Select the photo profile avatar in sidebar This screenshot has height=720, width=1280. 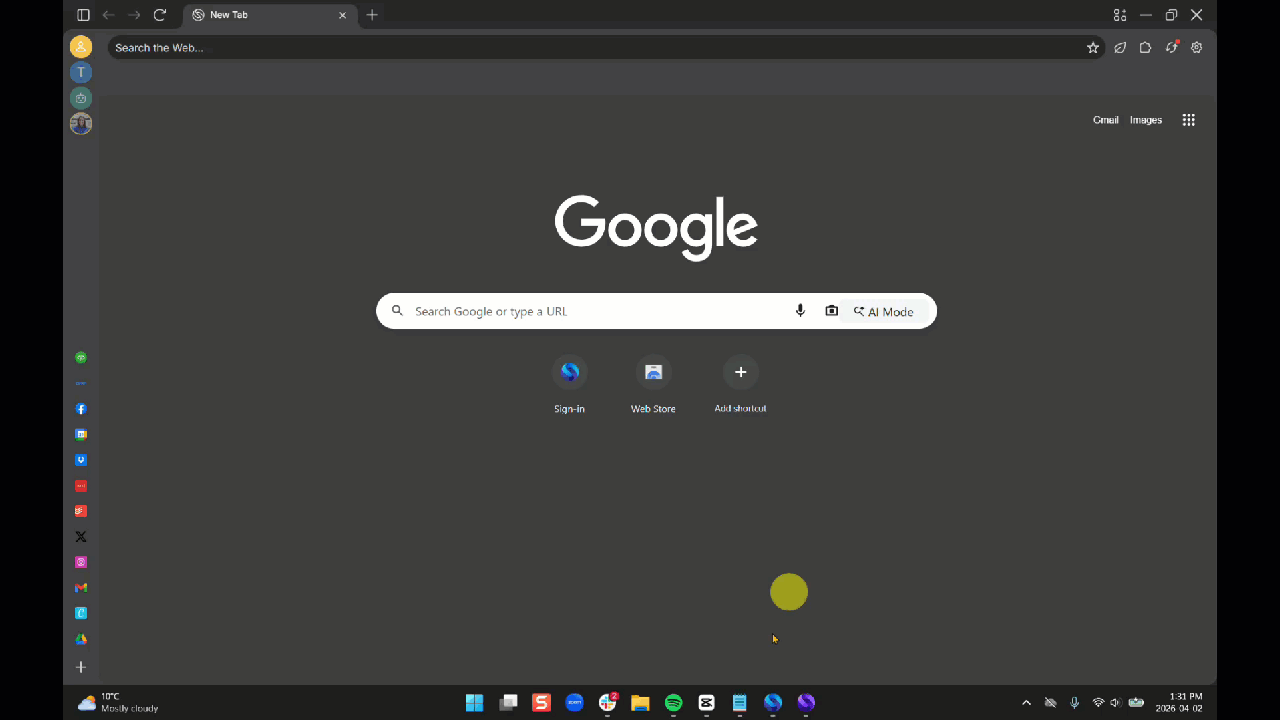[x=81, y=124]
